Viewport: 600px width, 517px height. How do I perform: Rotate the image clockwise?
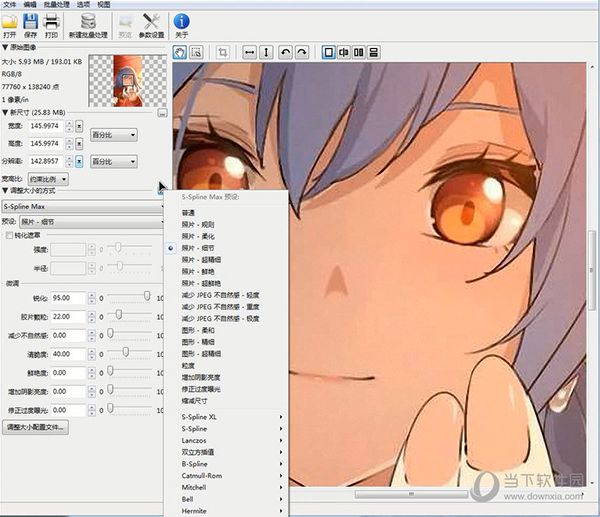coord(302,52)
